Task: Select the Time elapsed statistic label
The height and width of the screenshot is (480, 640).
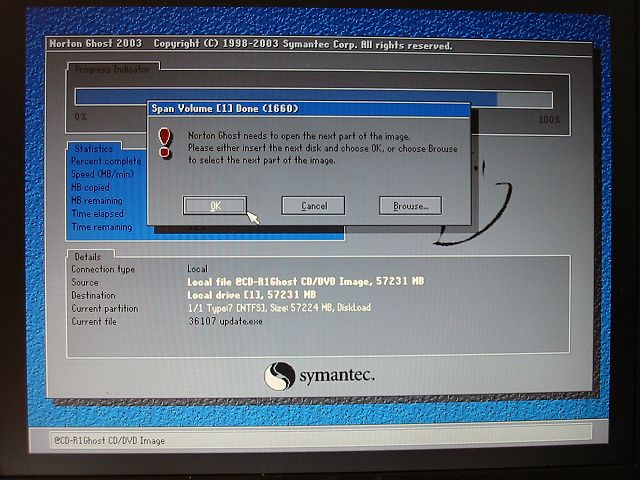Action: click(x=96, y=214)
